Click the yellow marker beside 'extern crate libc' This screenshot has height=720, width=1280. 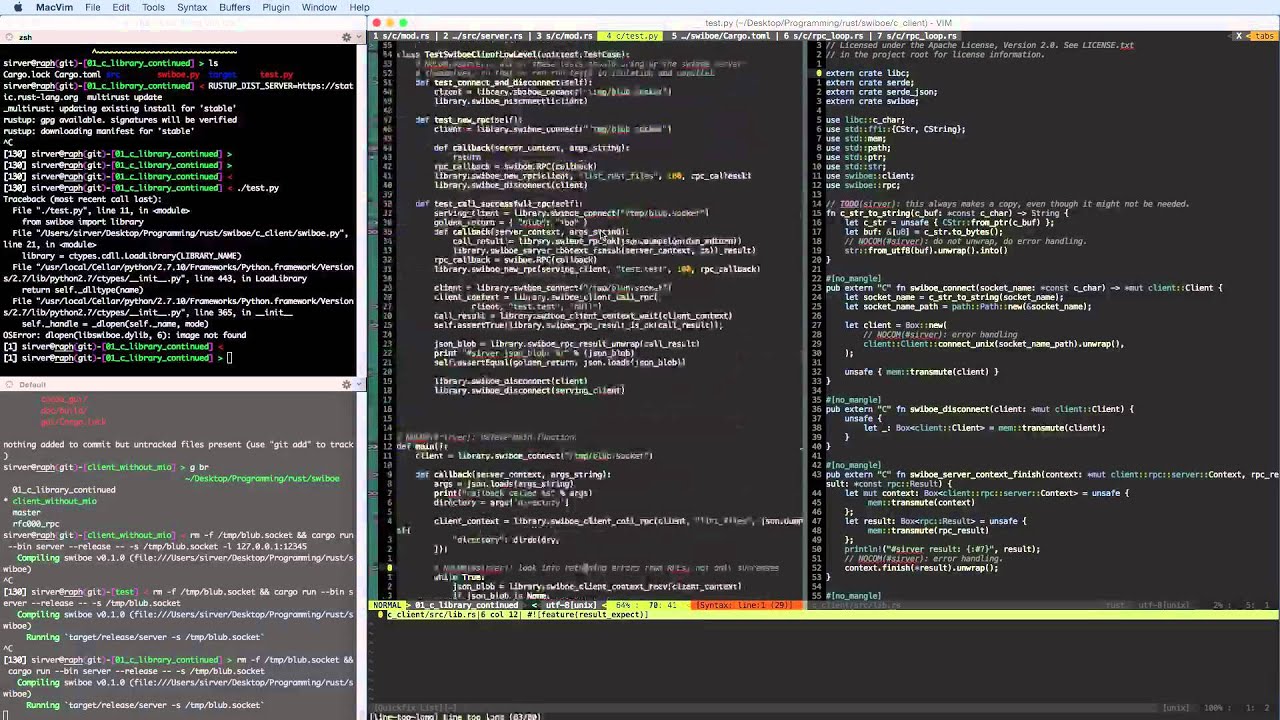click(818, 73)
